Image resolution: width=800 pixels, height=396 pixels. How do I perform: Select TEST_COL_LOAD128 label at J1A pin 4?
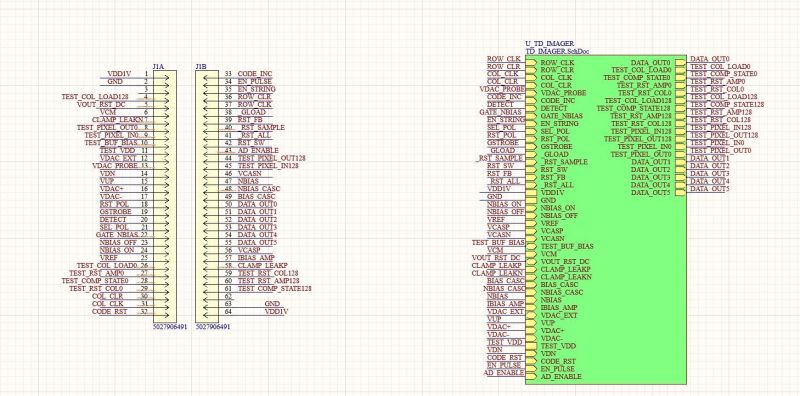click(x=95, y=96)
